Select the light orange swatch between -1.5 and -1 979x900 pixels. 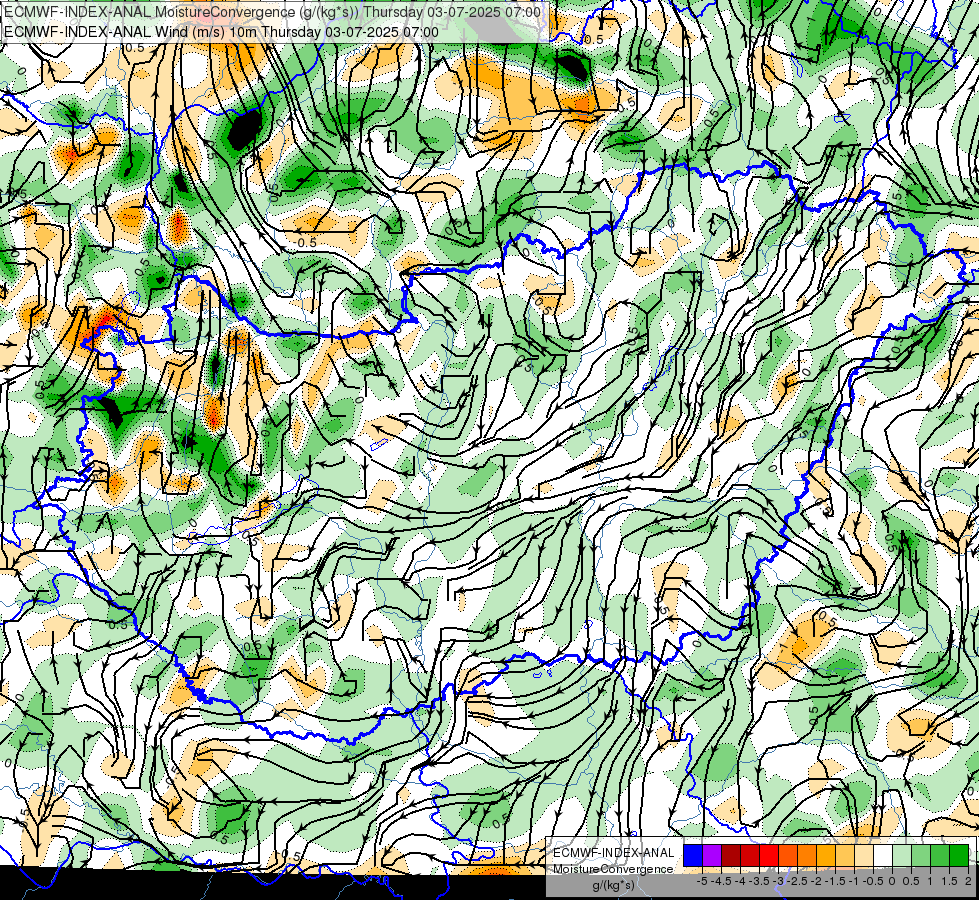click(845, 856)
